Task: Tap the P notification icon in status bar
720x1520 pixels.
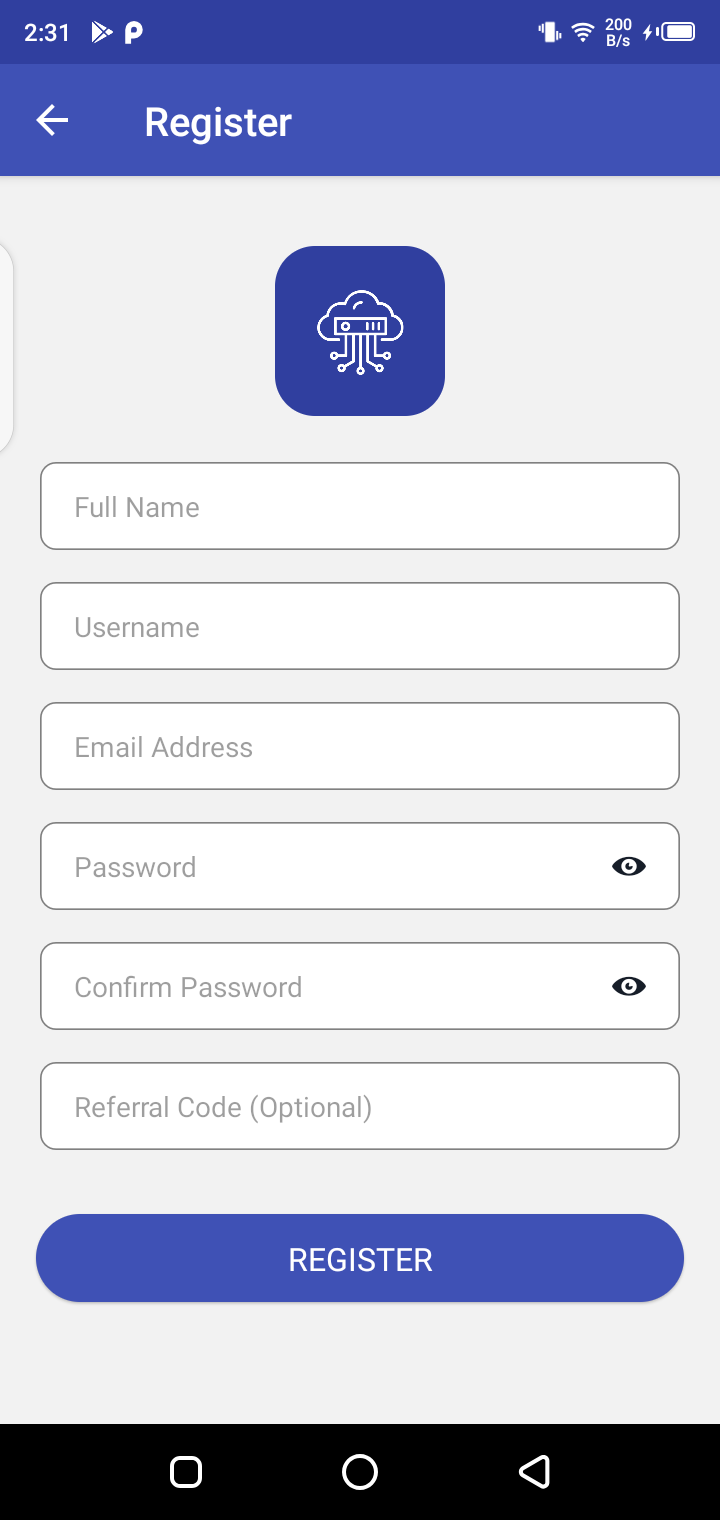Action: 133,33
